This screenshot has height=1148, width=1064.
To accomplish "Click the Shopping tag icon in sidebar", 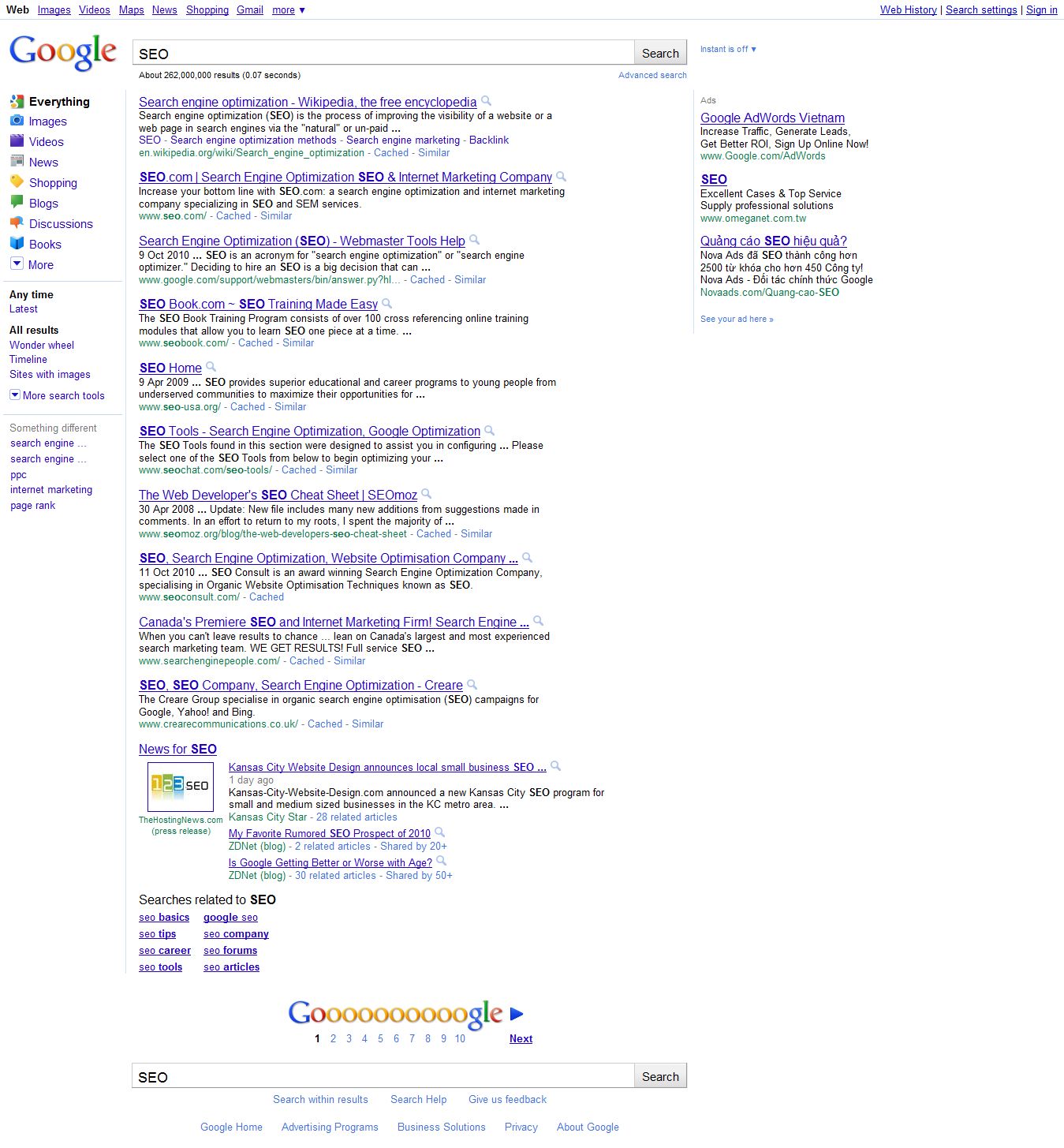I will pyautogui.click(x=17, y=181).
